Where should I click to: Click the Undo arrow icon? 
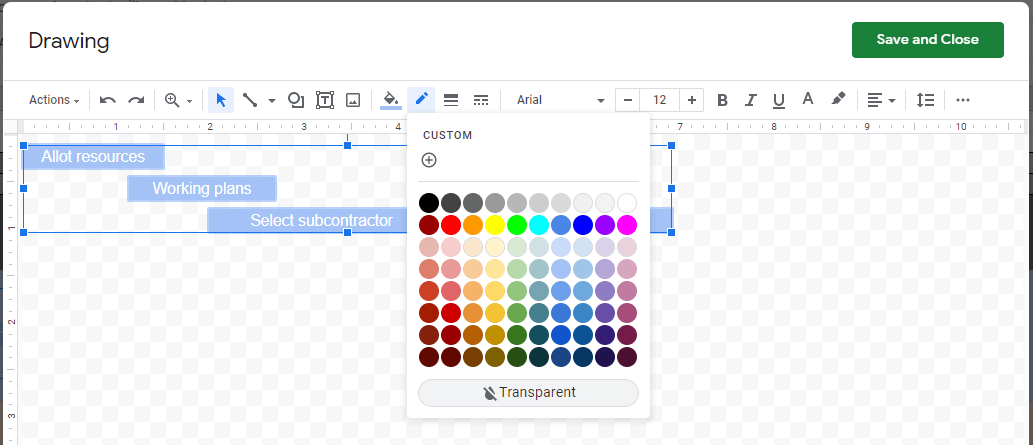pos(108,100)
